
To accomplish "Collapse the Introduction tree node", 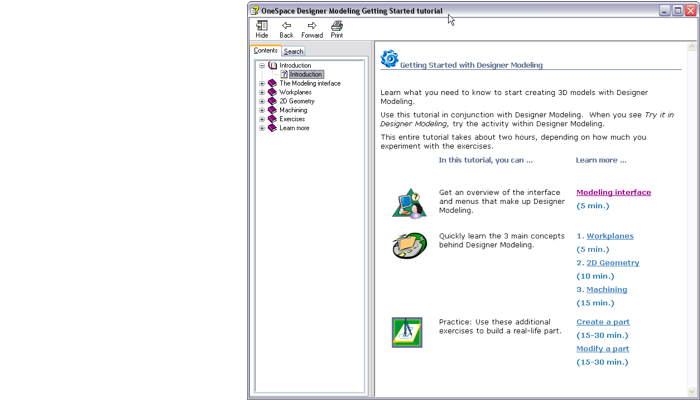I will click(x=262, y=66).
